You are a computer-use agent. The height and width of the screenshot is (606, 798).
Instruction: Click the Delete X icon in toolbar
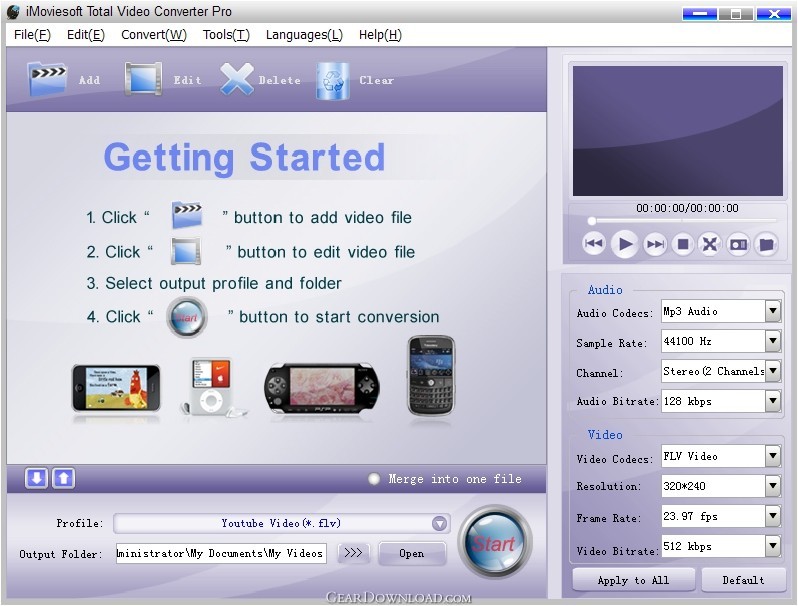237,79
